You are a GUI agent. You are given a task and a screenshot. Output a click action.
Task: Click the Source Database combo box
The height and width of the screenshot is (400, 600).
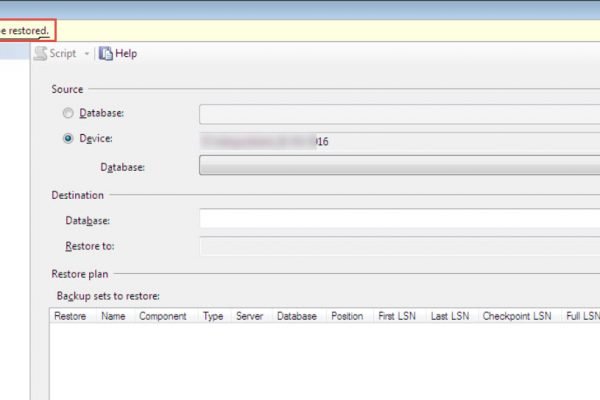click(x=399, y=114)
